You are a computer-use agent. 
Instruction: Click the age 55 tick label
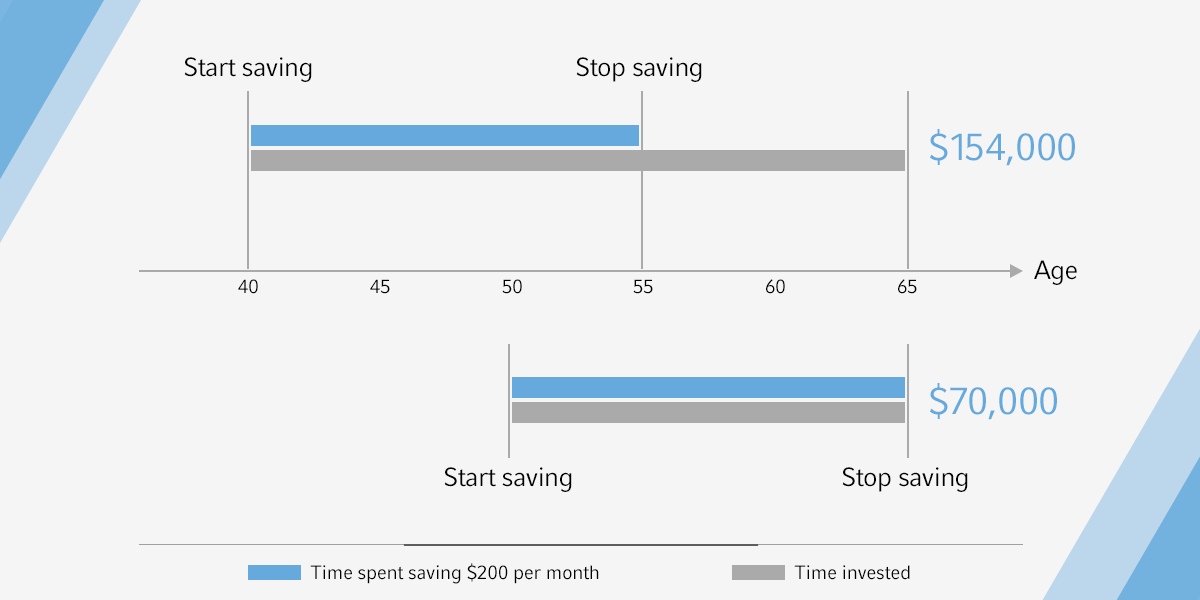643,288
